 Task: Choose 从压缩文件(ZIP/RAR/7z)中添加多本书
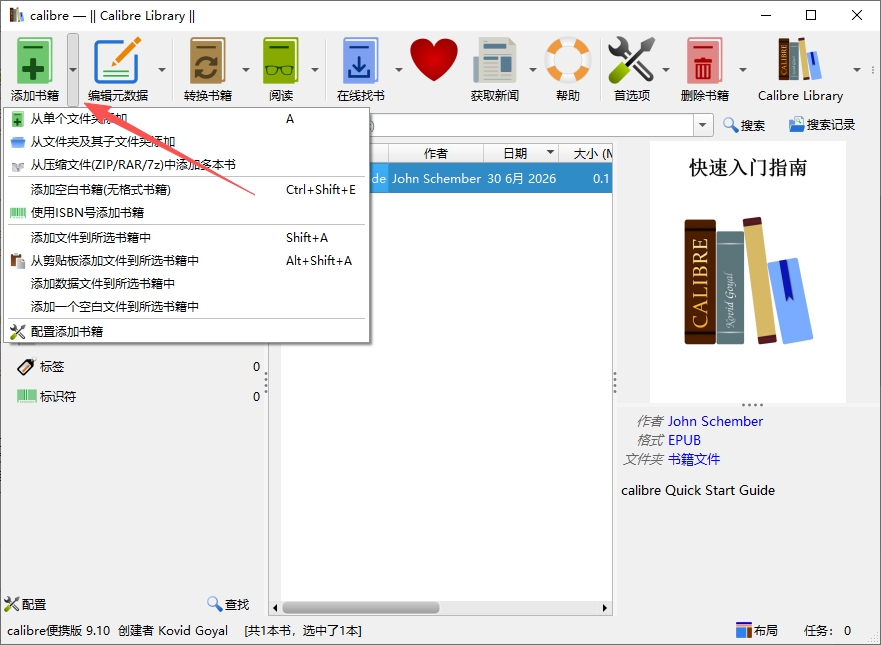187,165
